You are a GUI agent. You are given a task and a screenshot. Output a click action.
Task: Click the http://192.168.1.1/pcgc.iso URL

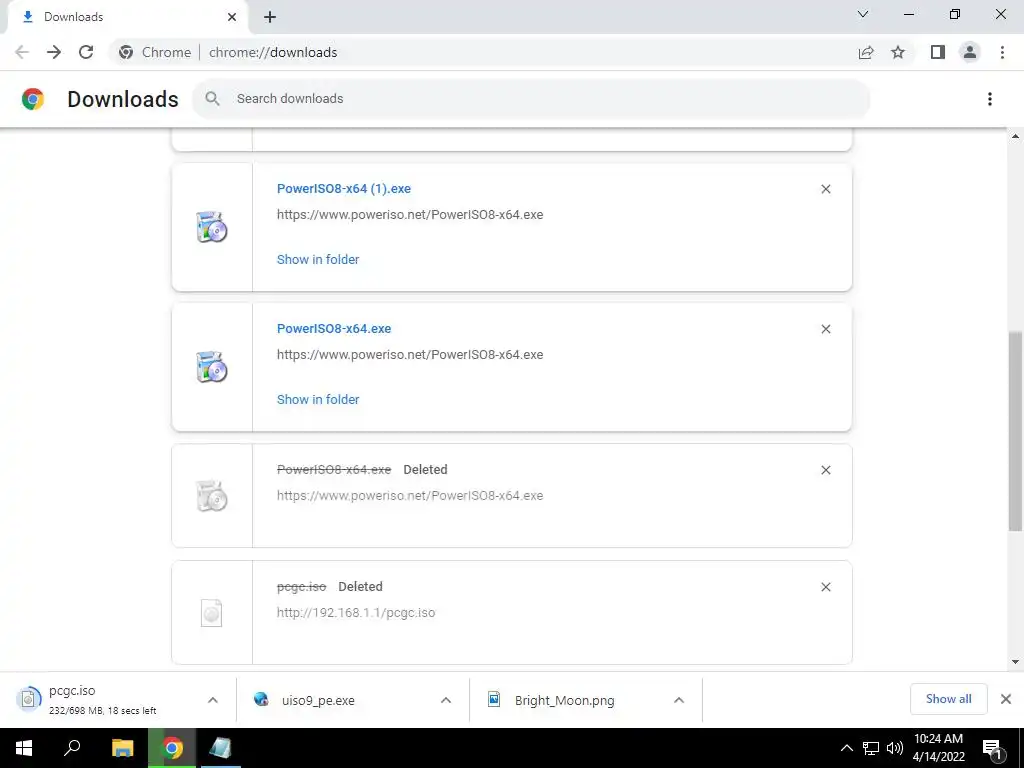click(356, 613)
